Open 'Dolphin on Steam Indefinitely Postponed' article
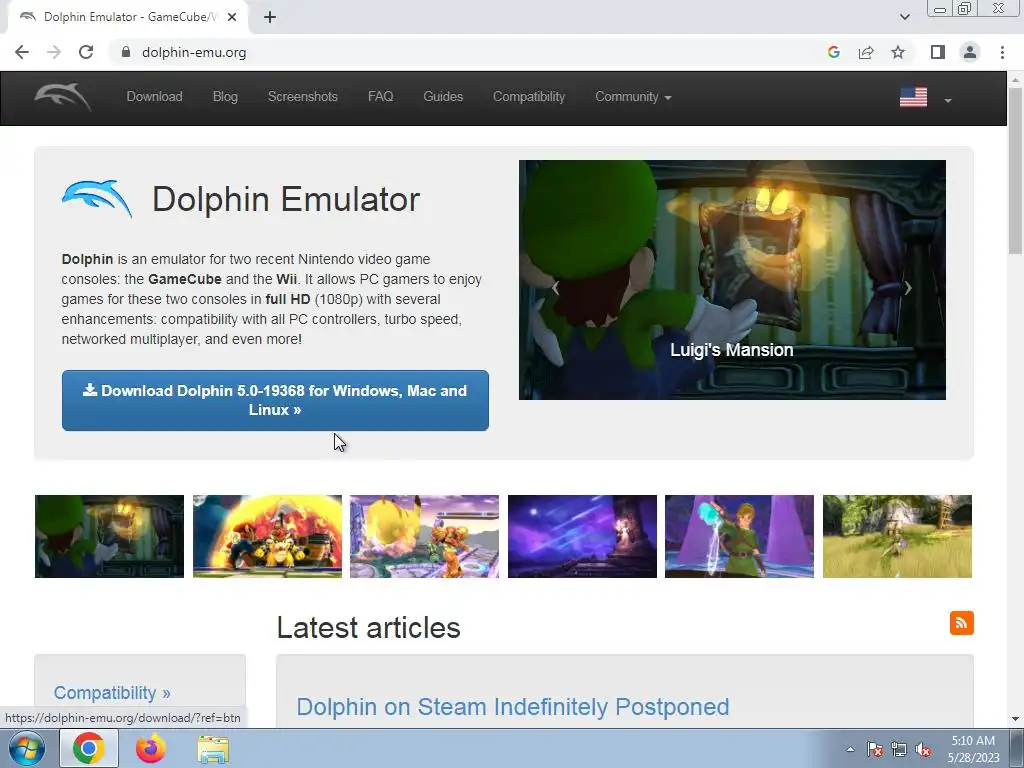Screen dimensions: 1024x768 513,707
